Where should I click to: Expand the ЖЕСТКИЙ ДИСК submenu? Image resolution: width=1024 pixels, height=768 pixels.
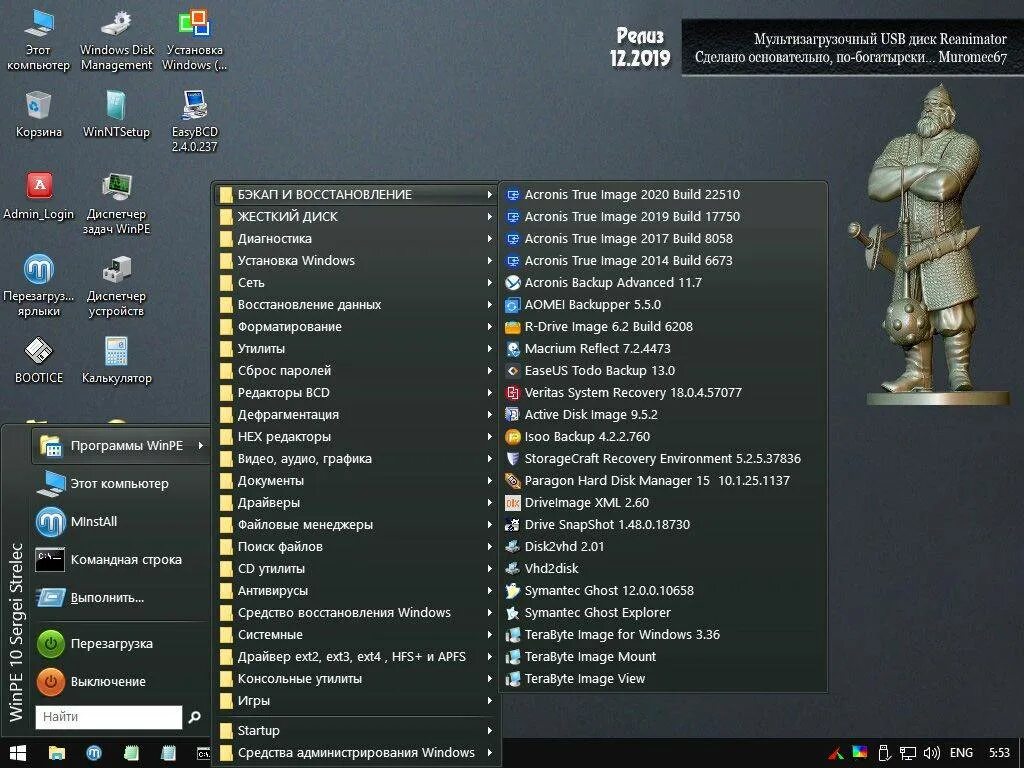click(356, 217)
